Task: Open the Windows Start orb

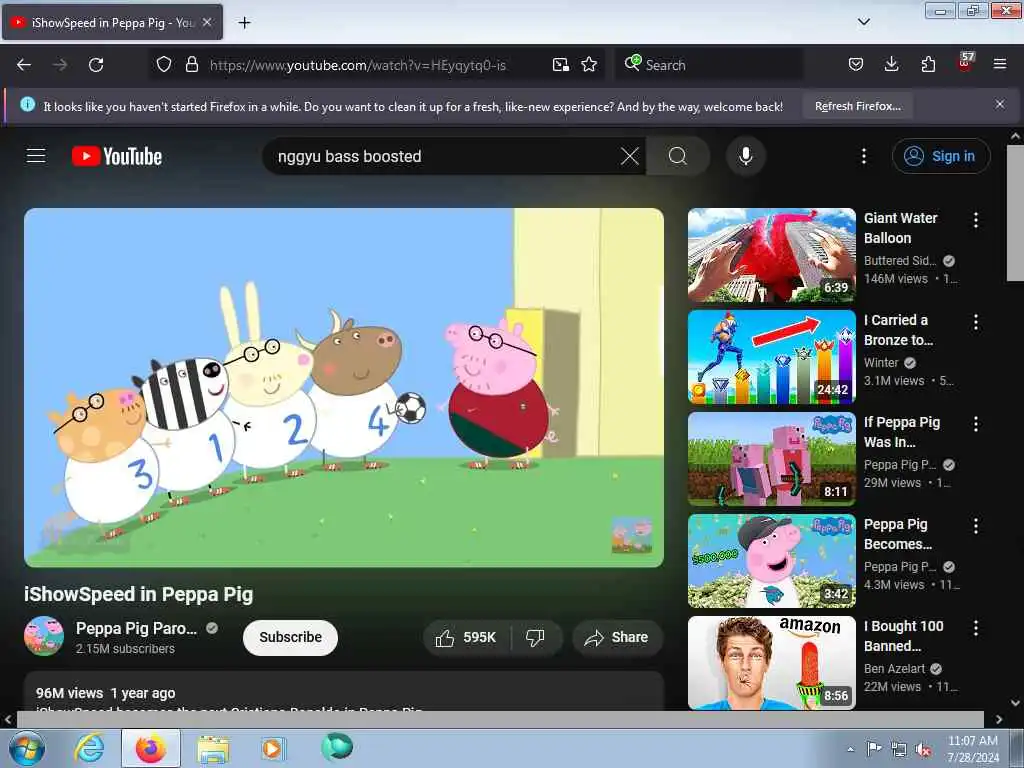Action: [x=27, y=748]
